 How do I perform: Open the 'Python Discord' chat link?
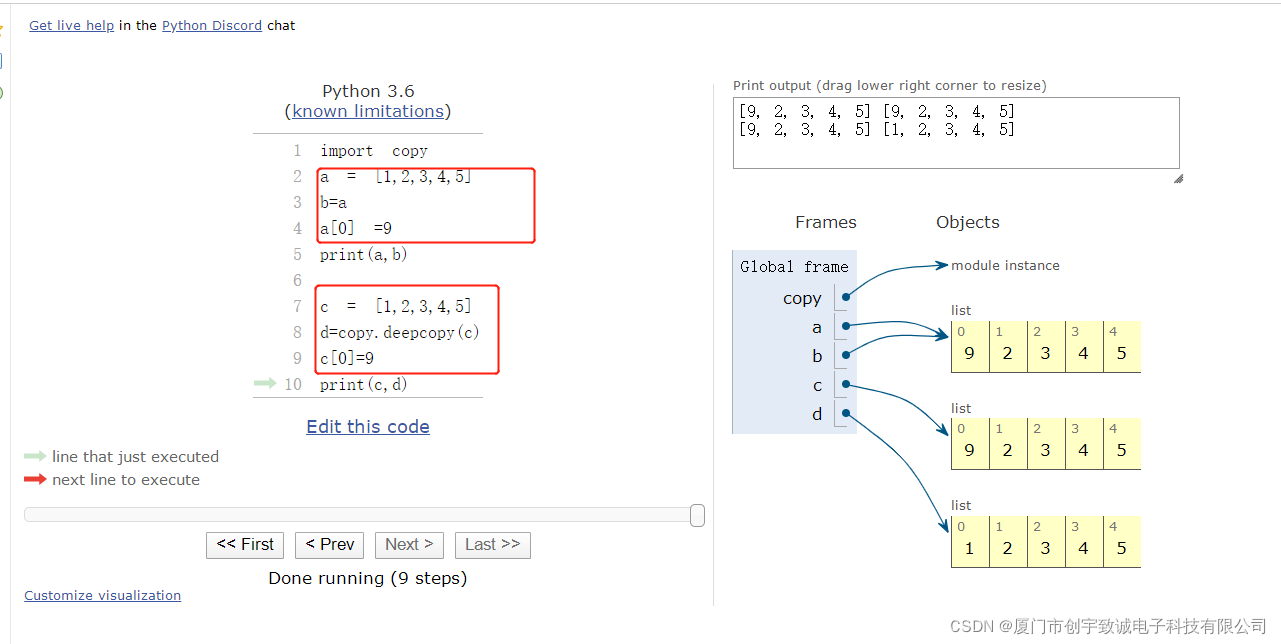[211, 25]
